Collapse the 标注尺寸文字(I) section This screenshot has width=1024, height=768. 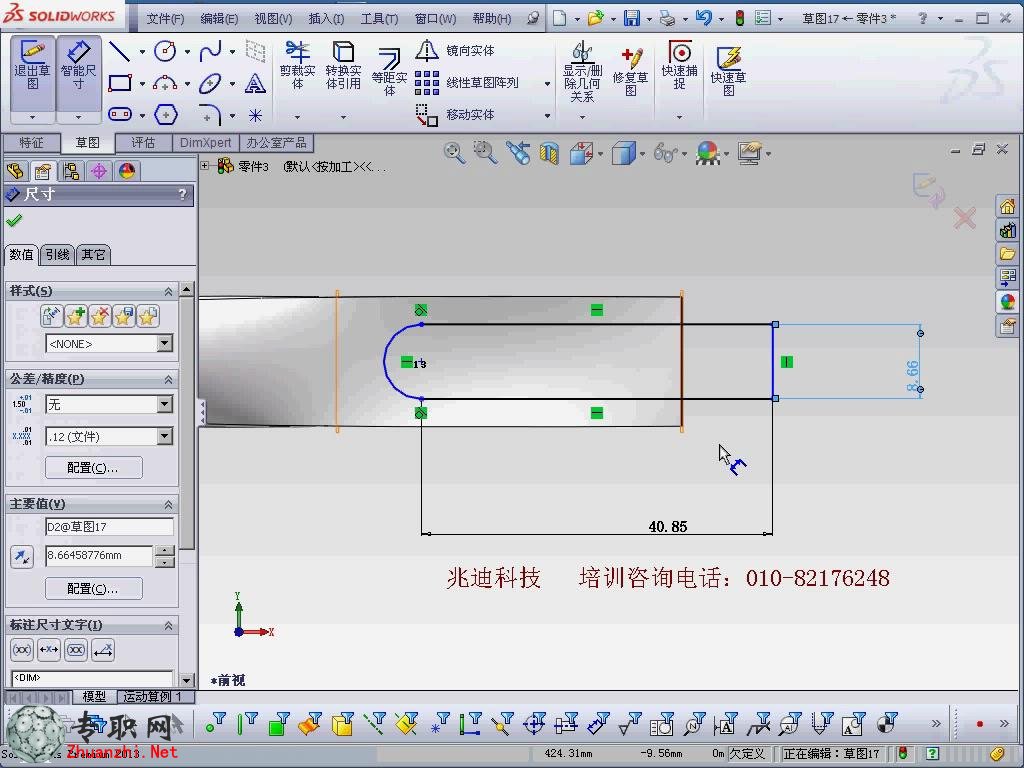point(168,626)
